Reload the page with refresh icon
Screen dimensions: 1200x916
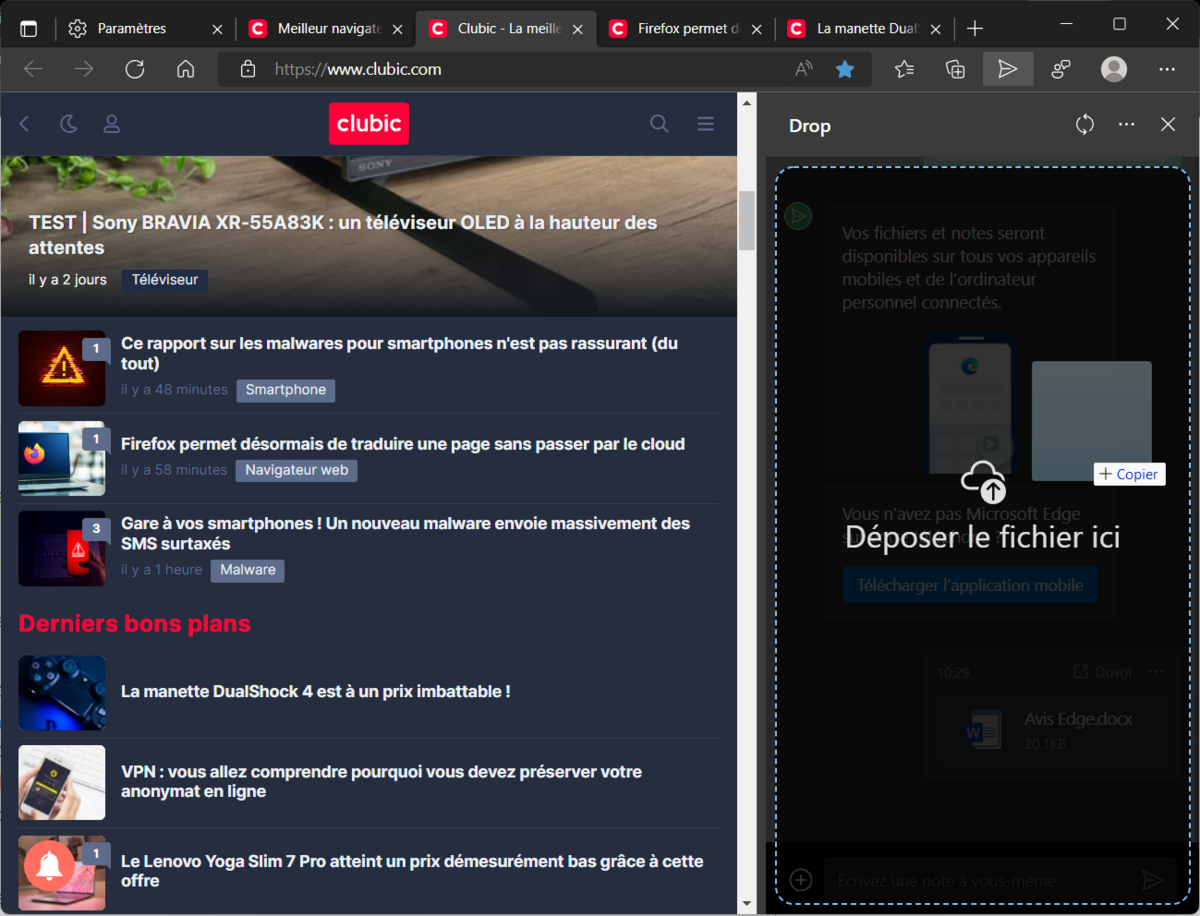[x=135, y=69]
